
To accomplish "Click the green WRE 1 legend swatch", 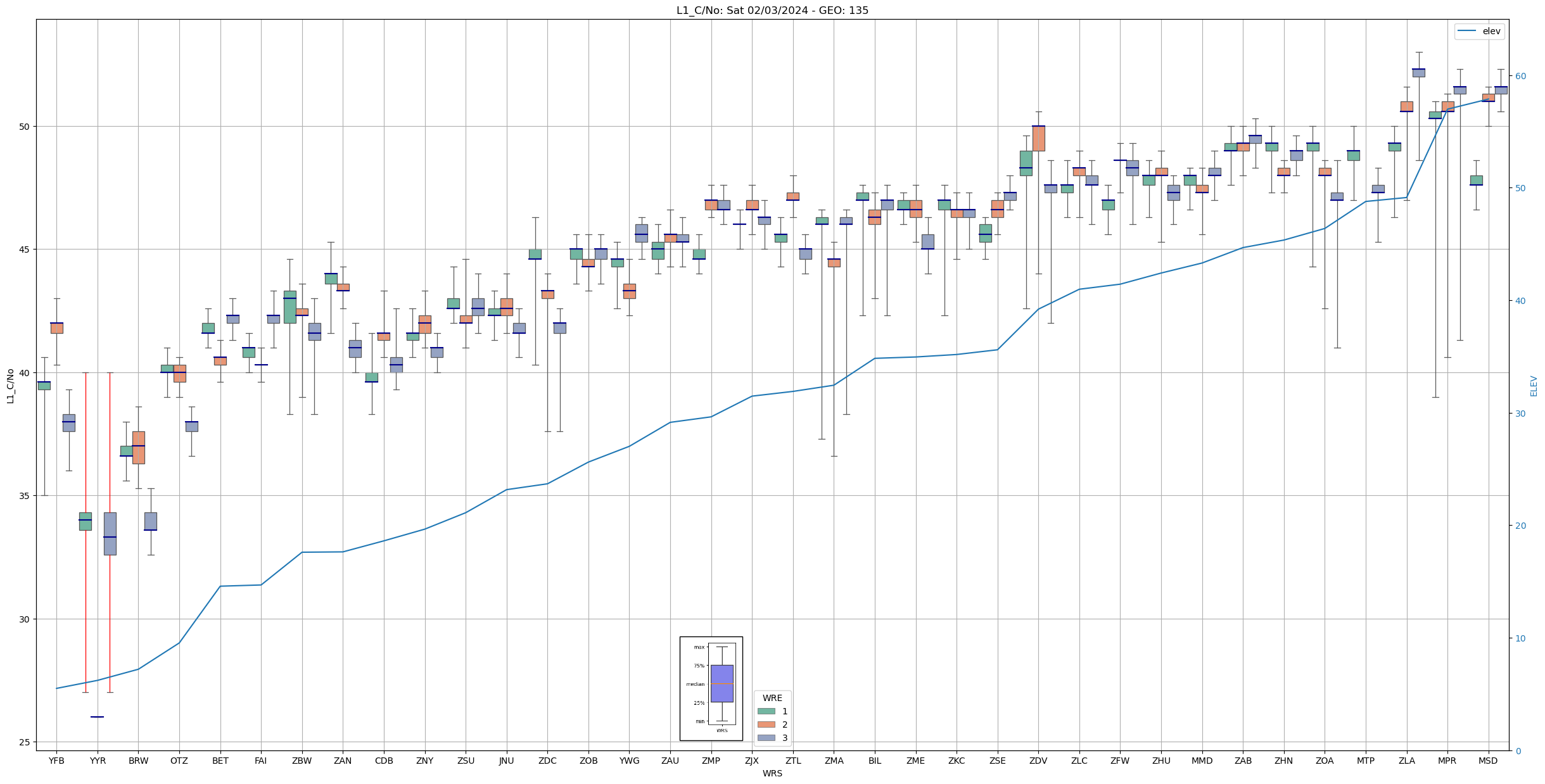I will click(766, 711).
